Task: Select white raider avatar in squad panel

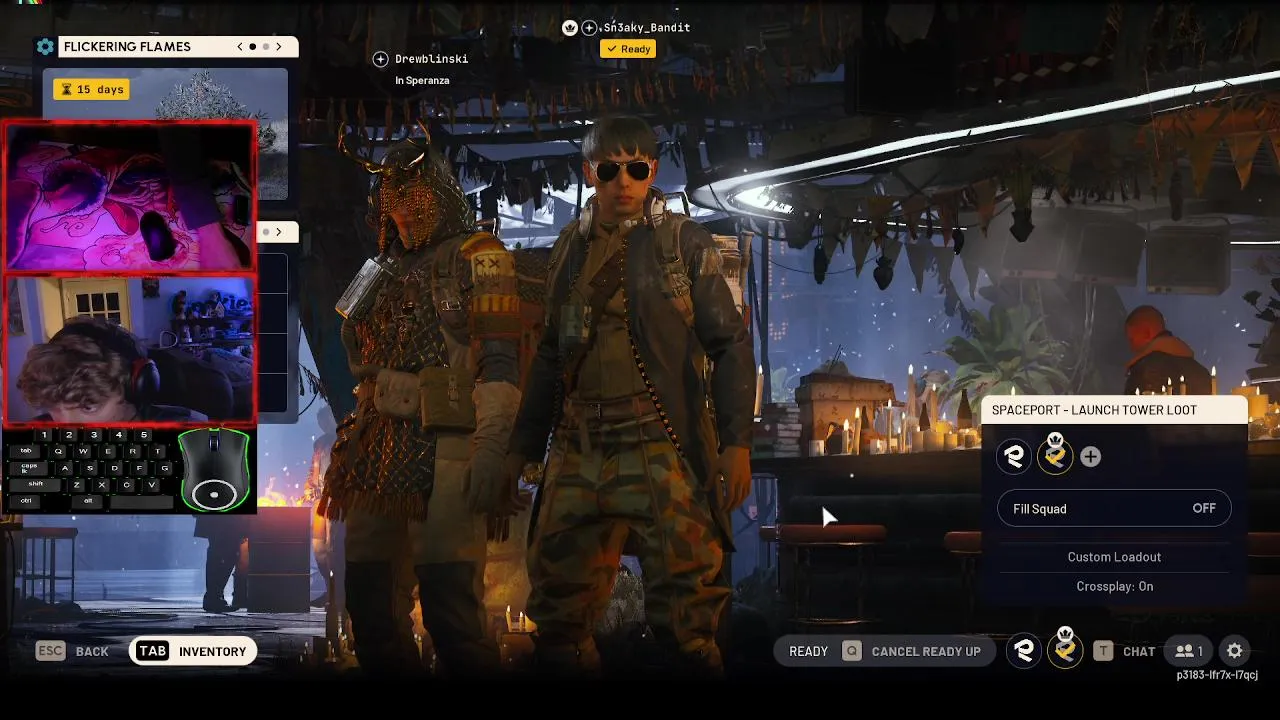Action: point(1014,457)
